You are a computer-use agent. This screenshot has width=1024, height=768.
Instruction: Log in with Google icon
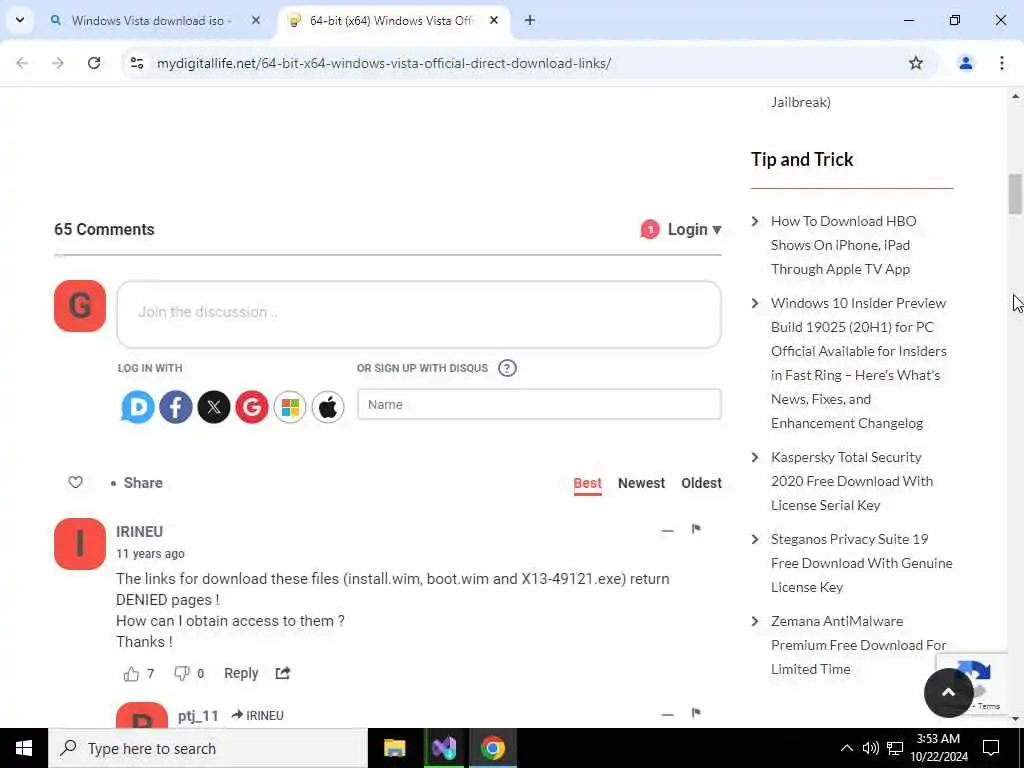(x=251, y=407)
